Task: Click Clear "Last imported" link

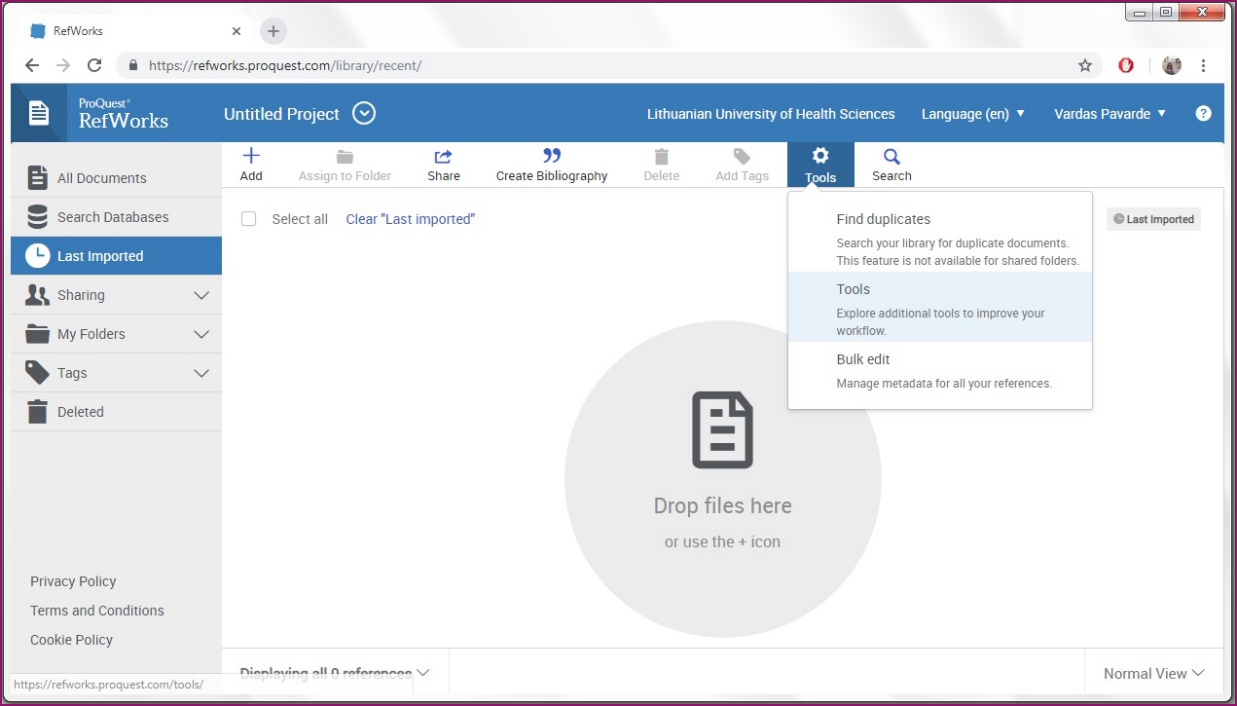Action: coord(410,219)
